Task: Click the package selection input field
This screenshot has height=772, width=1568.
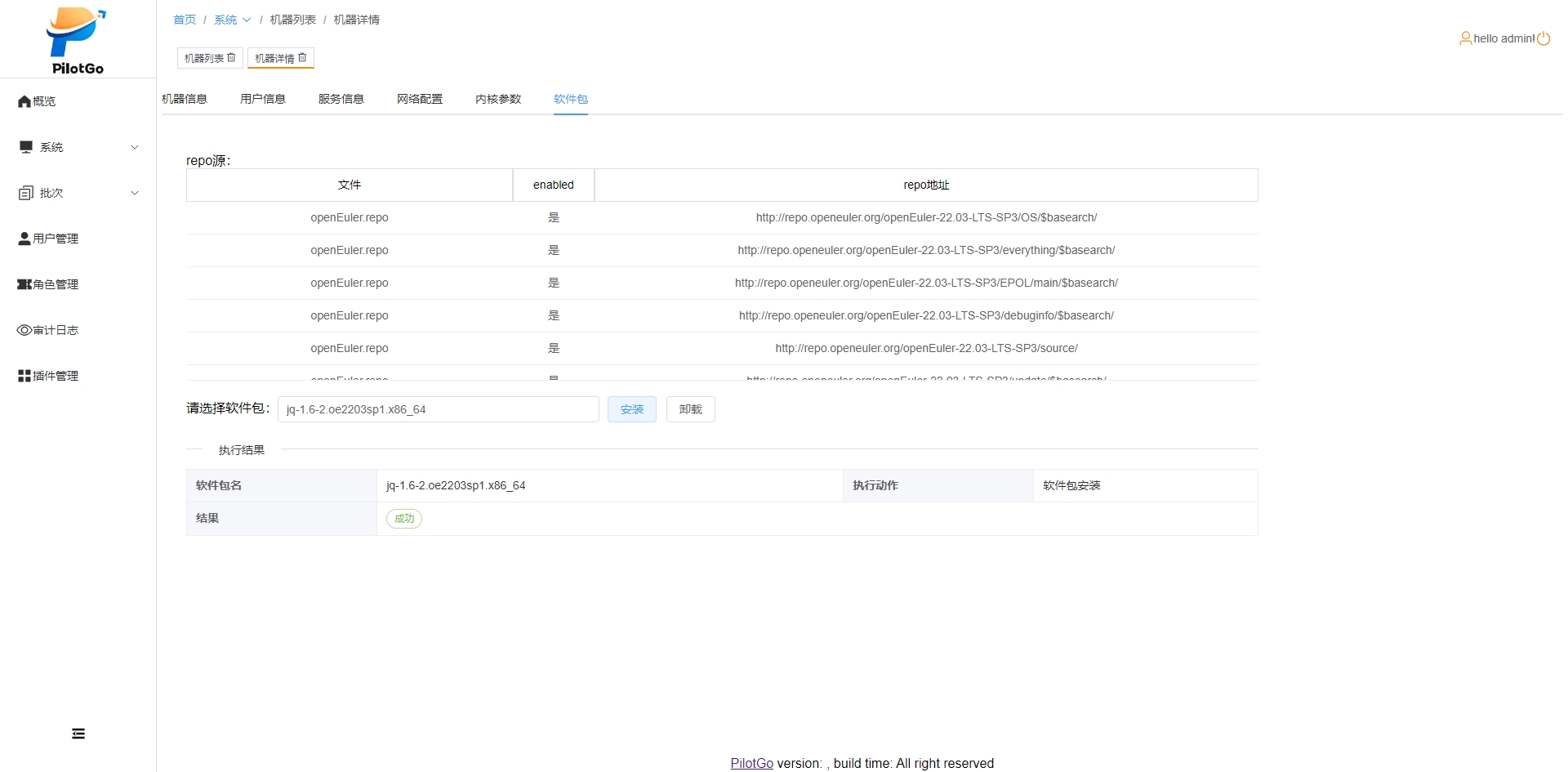Action: pyautogui.click(x=438, y=409)
